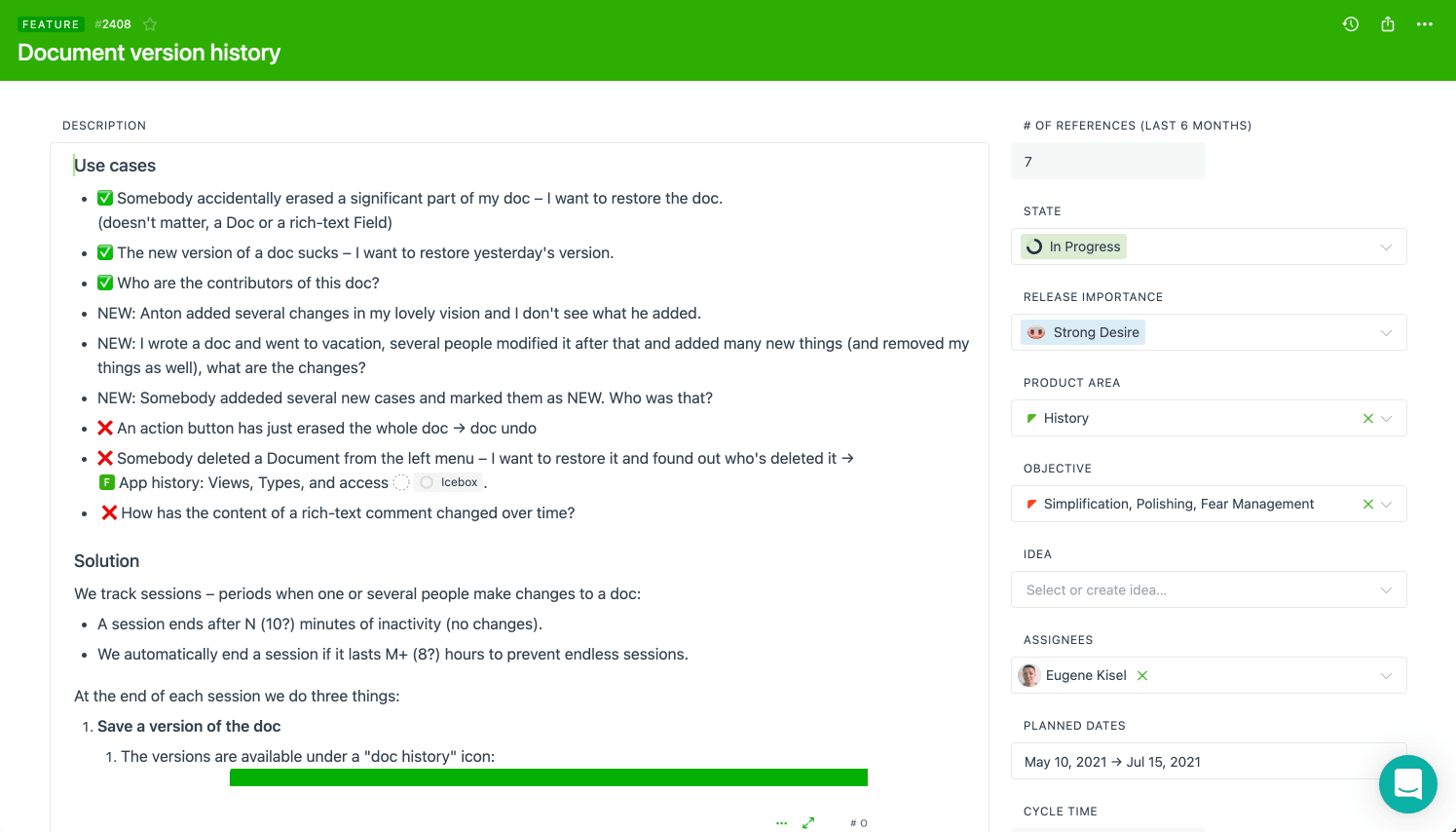This screenshot has height=832, width=1456.
Task: Open the embedded block's ellipsis options
Action: (x=781, y=823)
